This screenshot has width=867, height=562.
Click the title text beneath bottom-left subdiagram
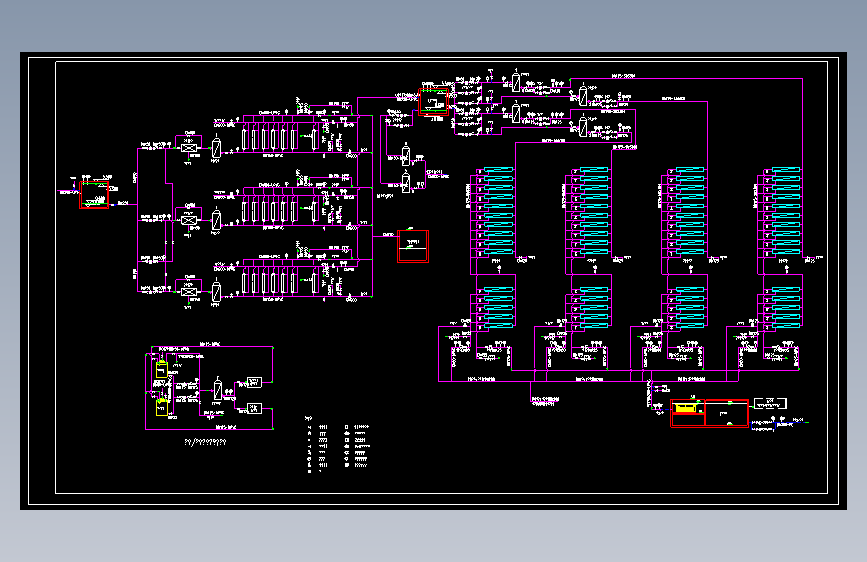coord(205,442)
